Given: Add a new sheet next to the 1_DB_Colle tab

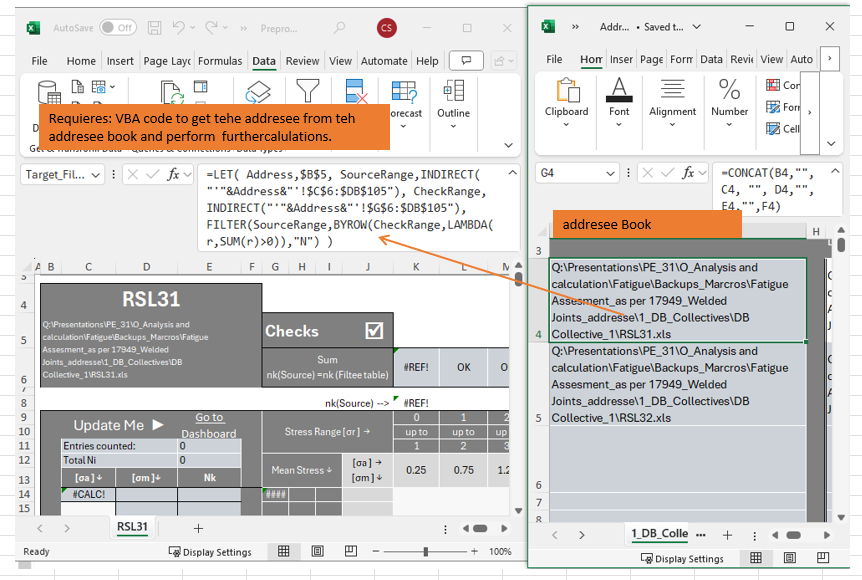Looking at the screenshot, I should 727,535.
